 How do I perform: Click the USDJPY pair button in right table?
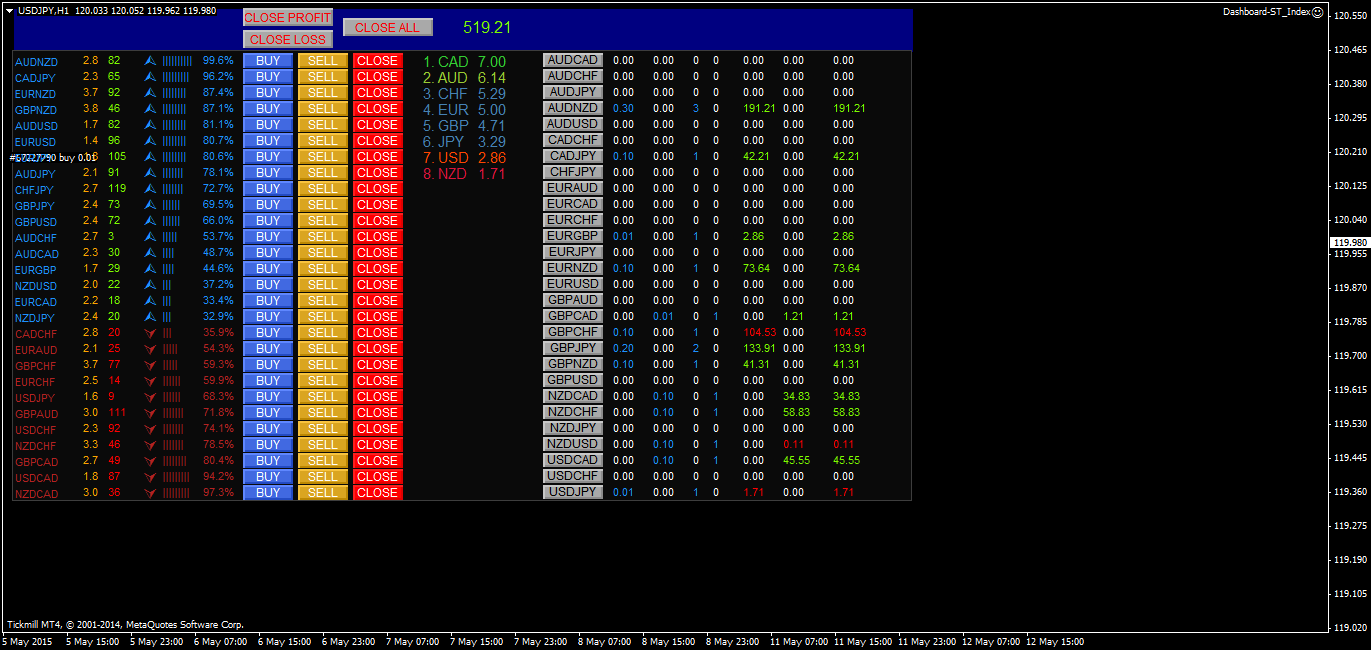573,492
